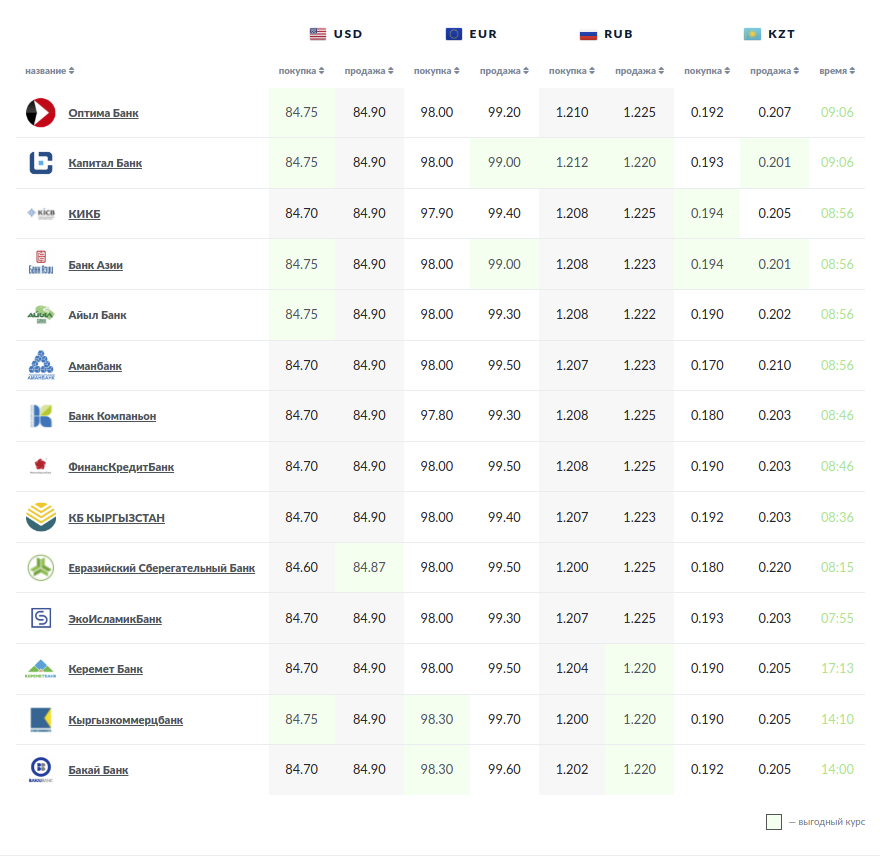The image size is (880, 856).
Task: Click the Bakai Bank logo icon
Action: 40,770
